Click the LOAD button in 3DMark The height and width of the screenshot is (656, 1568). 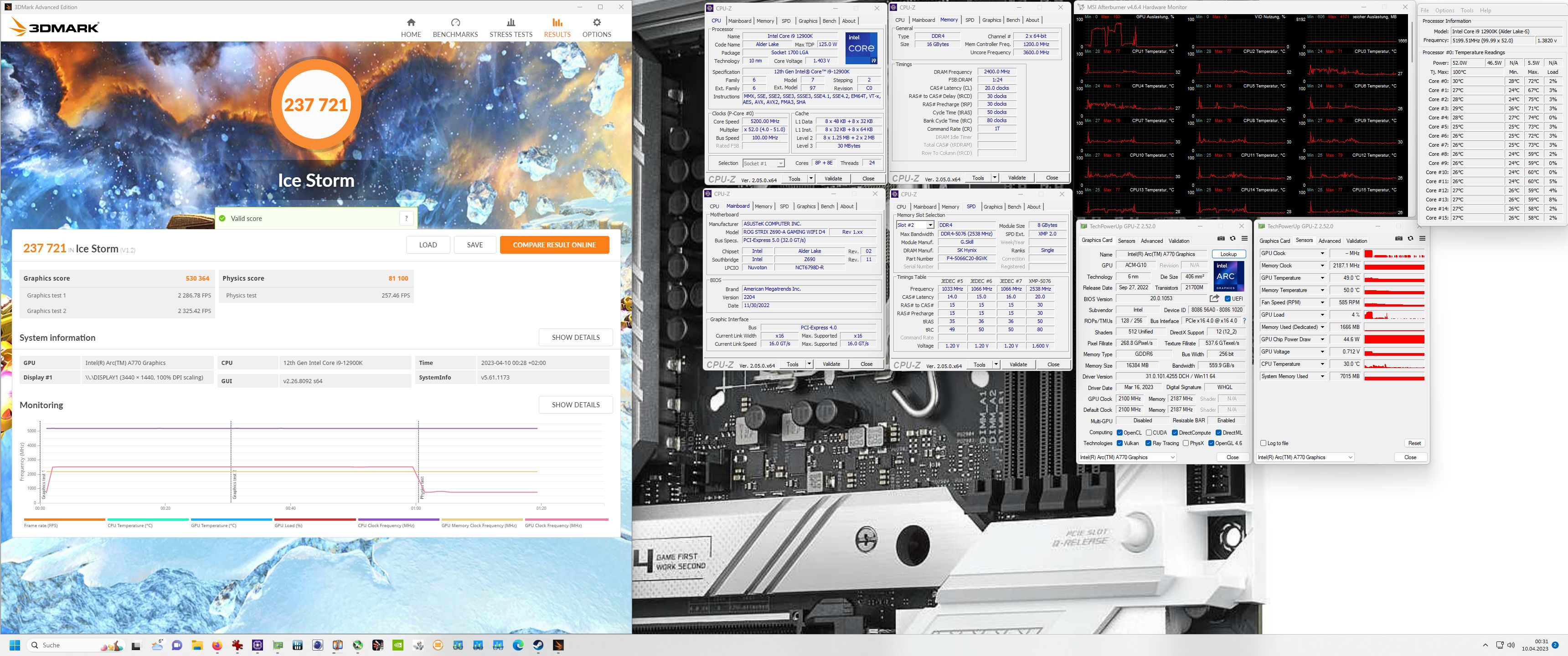pyautogui.click(x=428, y=245)
